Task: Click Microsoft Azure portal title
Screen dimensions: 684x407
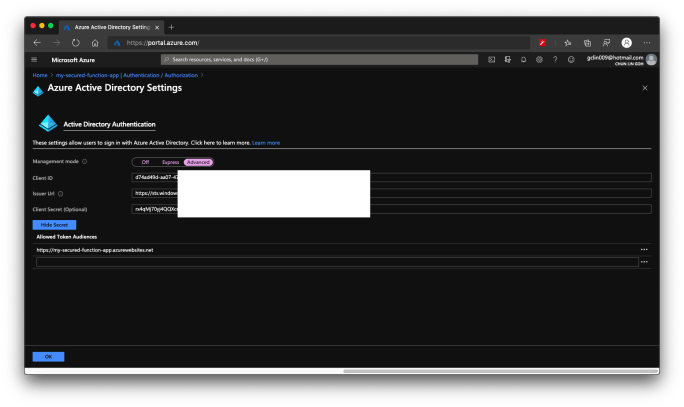Action: 73,60
